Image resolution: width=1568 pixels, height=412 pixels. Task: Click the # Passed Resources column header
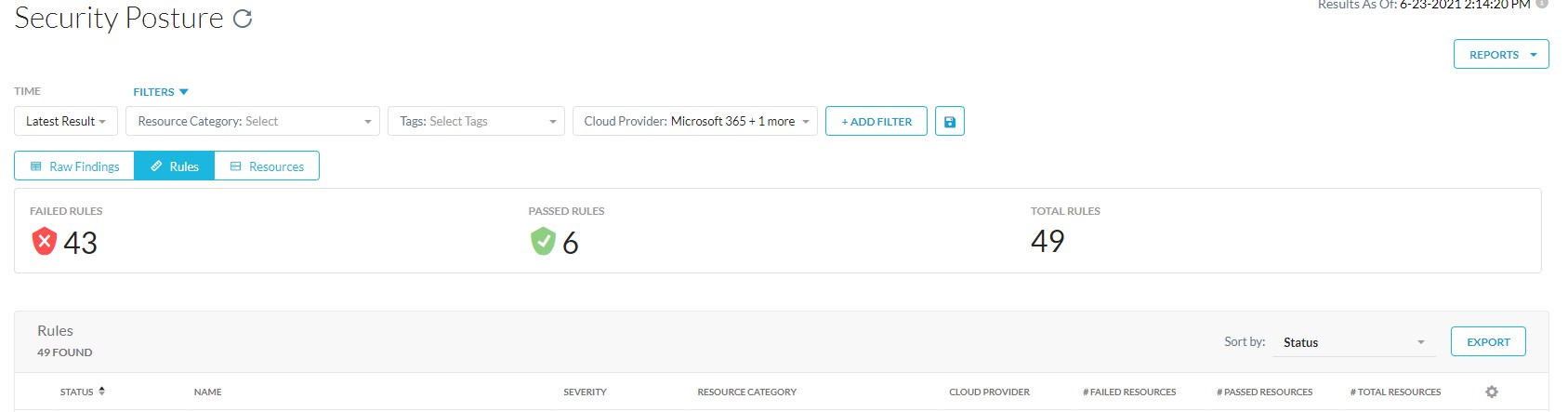click(1264, 392)
